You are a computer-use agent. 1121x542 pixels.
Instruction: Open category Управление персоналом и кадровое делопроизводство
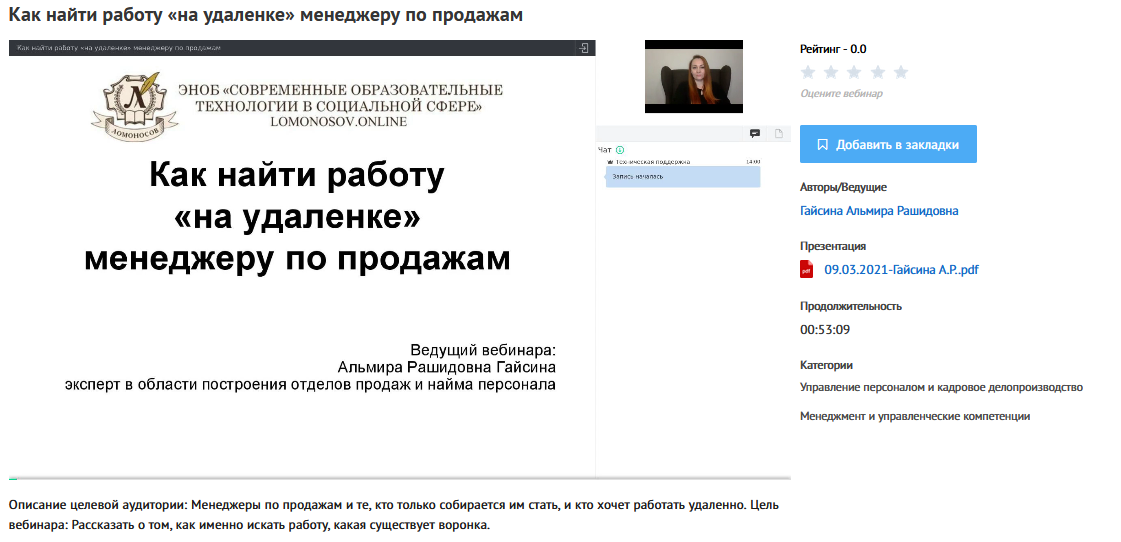pyautogui.click(x=941, y=387)
